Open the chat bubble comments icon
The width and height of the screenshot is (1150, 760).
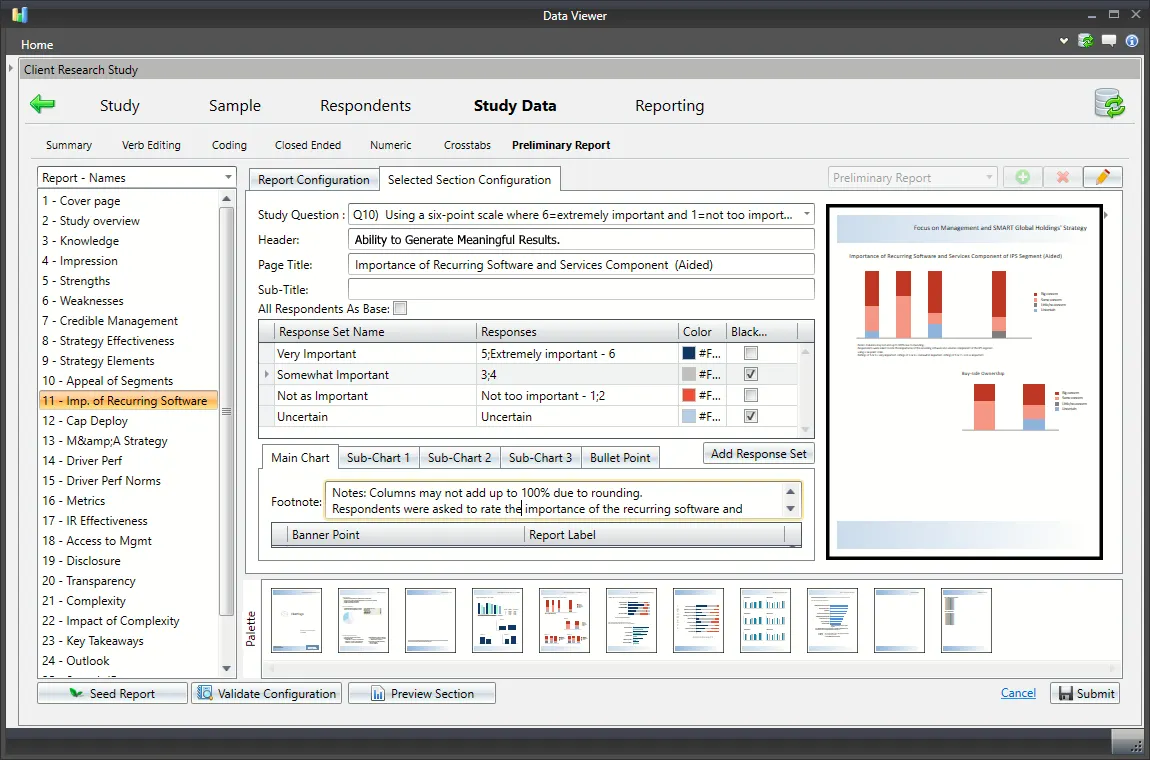[x=1109, y=41]
